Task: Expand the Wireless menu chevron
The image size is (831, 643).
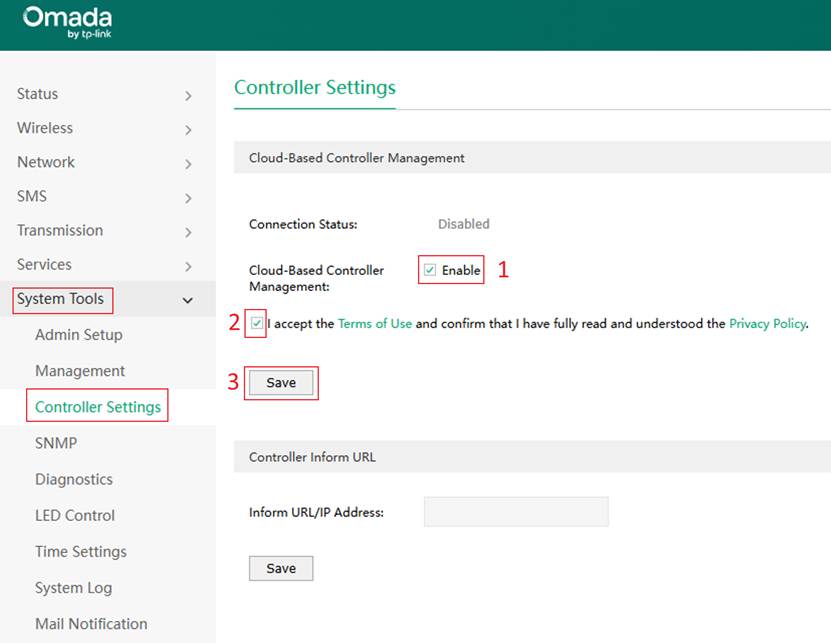Action: (x=188, y=130)
